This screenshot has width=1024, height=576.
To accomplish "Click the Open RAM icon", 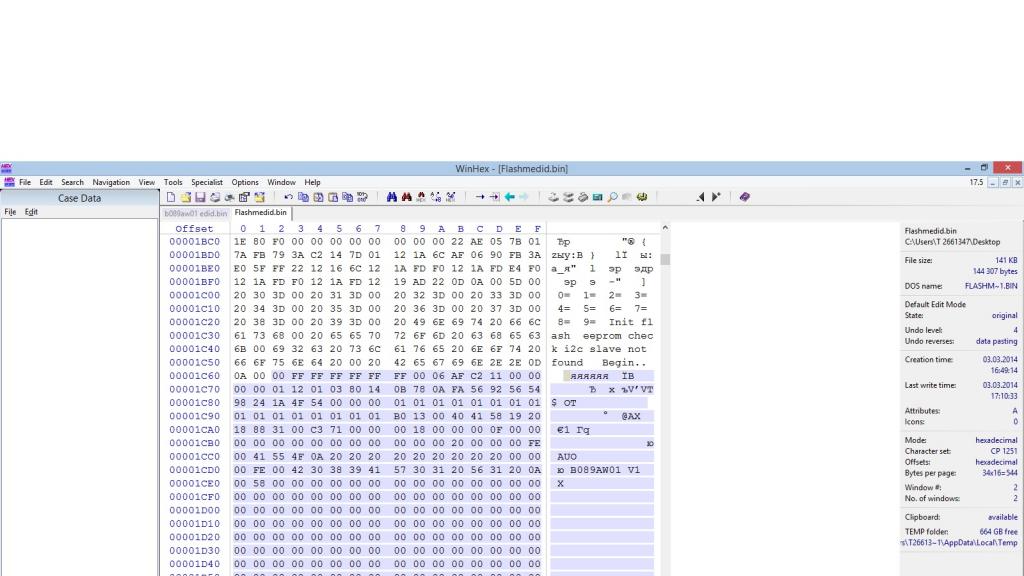I will (x=583, y=197).
